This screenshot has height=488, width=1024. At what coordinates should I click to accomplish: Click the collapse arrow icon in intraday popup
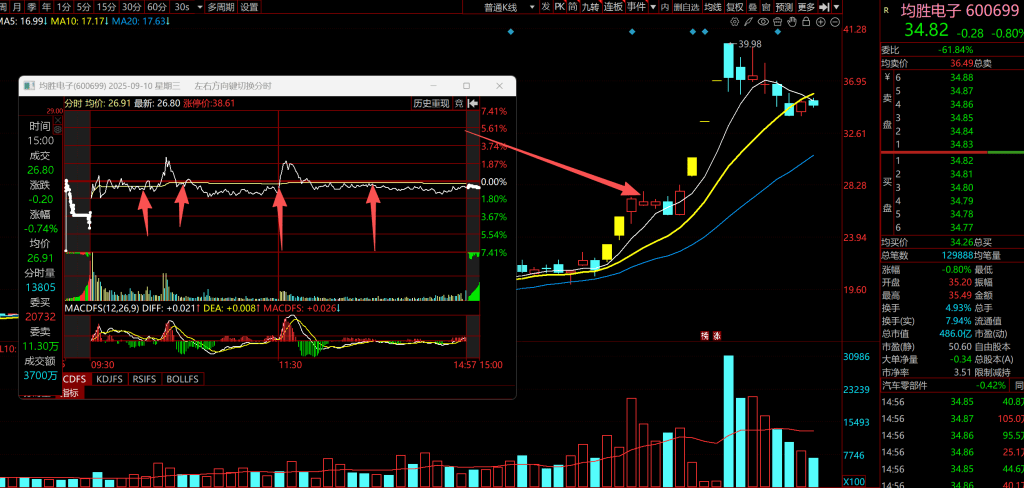[471, 103]
